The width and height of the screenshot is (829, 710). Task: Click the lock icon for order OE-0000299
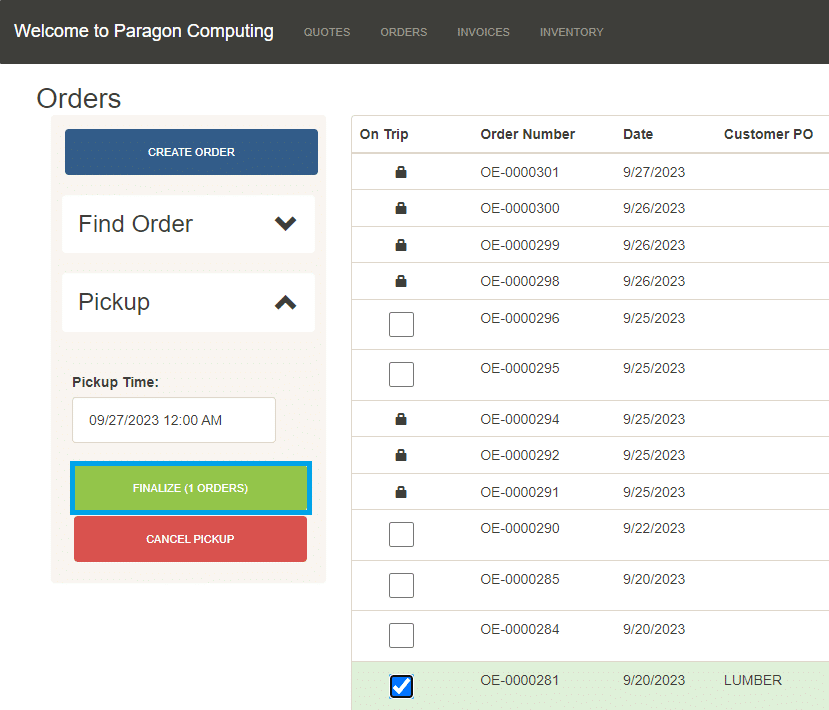pos(401,245)
